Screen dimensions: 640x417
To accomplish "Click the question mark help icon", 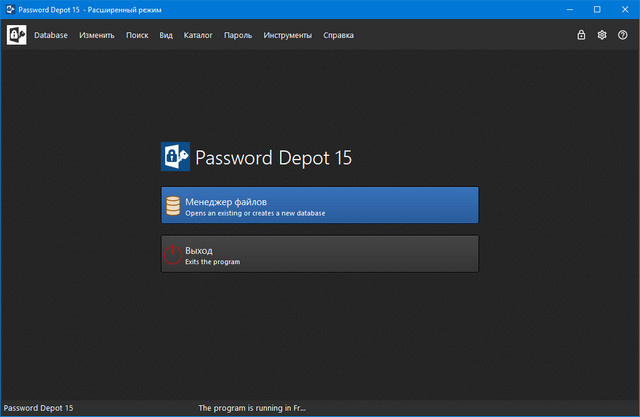I will pos(623,35).
